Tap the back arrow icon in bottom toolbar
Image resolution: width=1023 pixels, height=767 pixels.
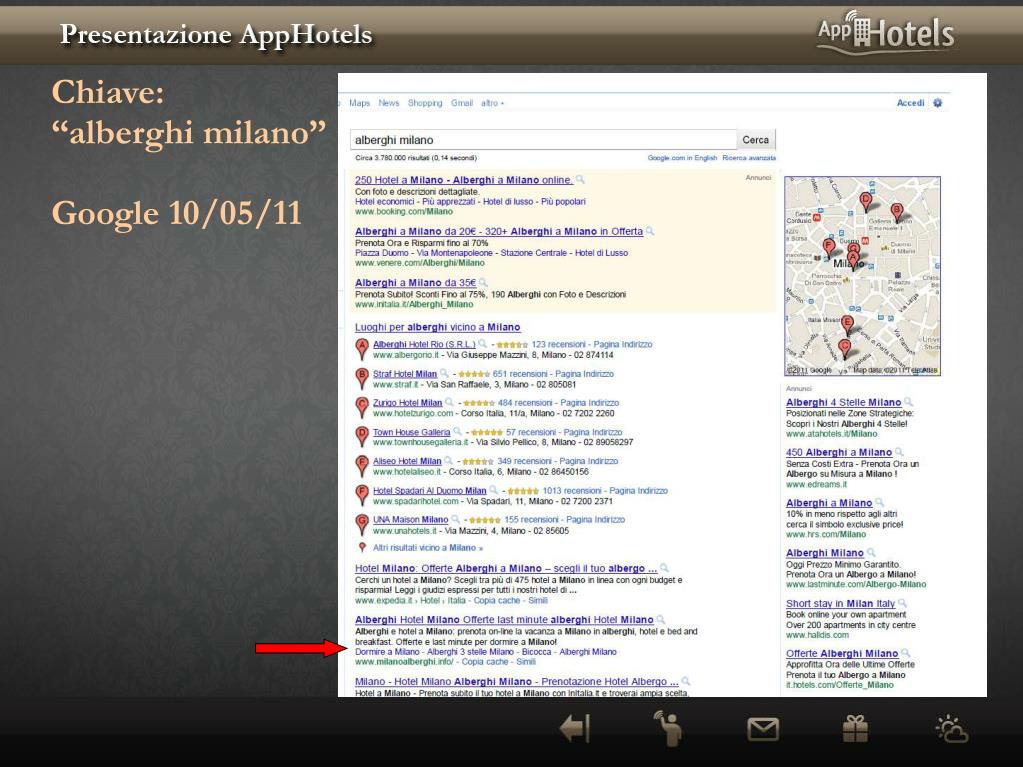[575, 729]
